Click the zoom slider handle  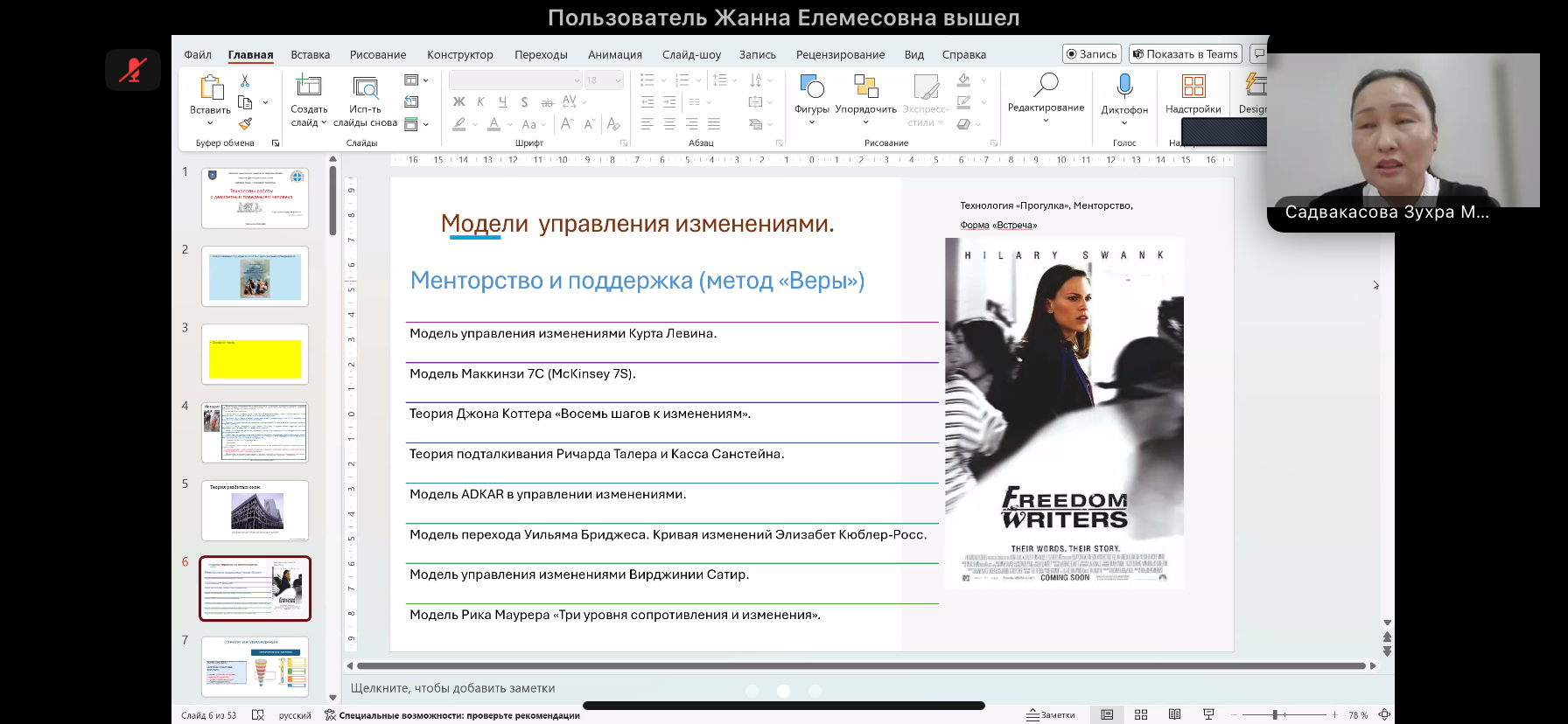pyautogui.click(x=1275, y=715)
